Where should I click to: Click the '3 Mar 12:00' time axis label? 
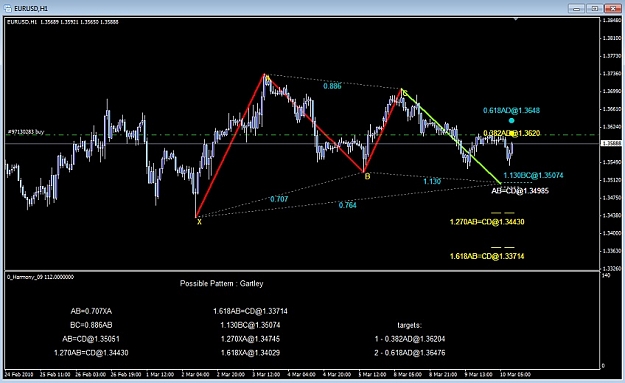(266, 375)
